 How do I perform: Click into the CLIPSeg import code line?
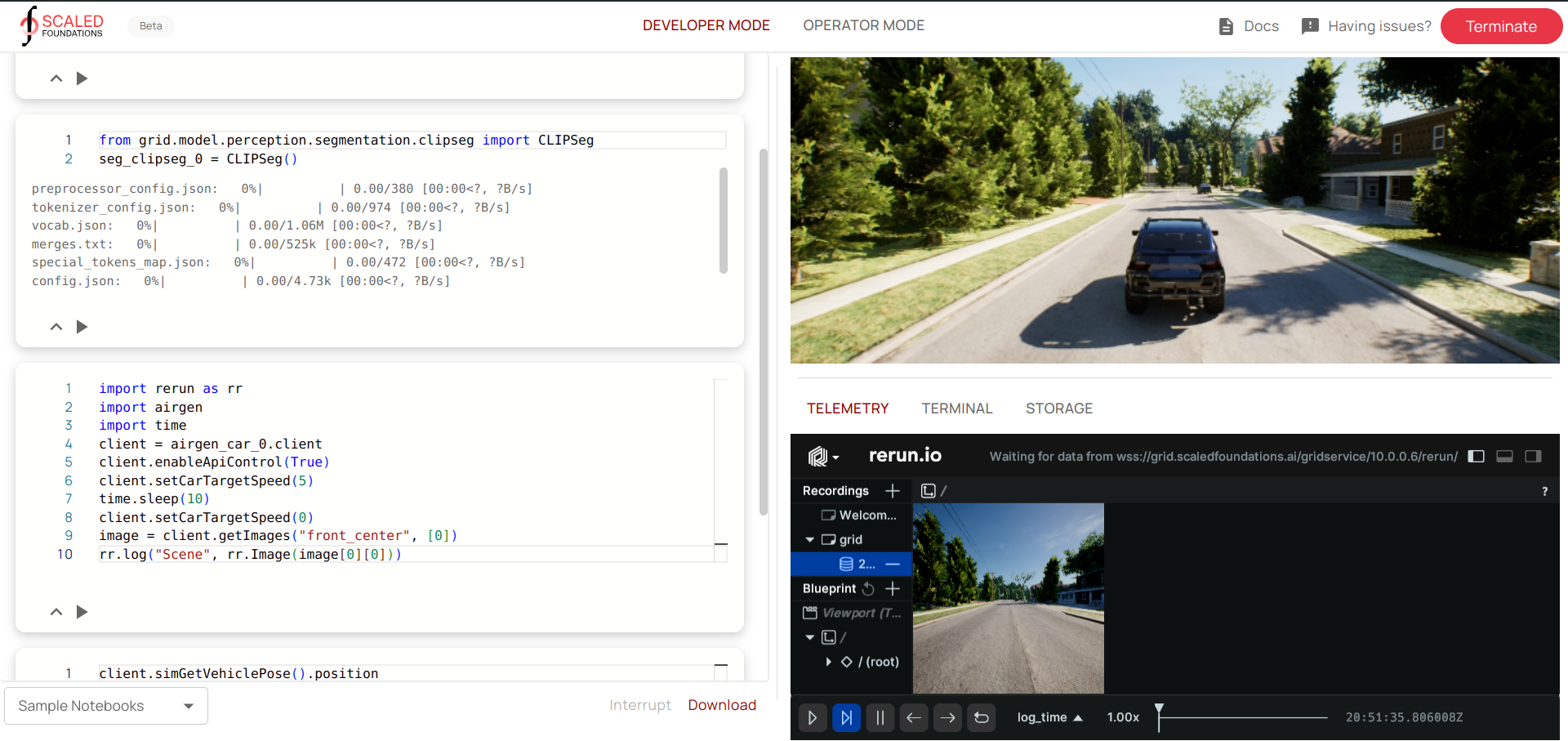coord(412,141)
